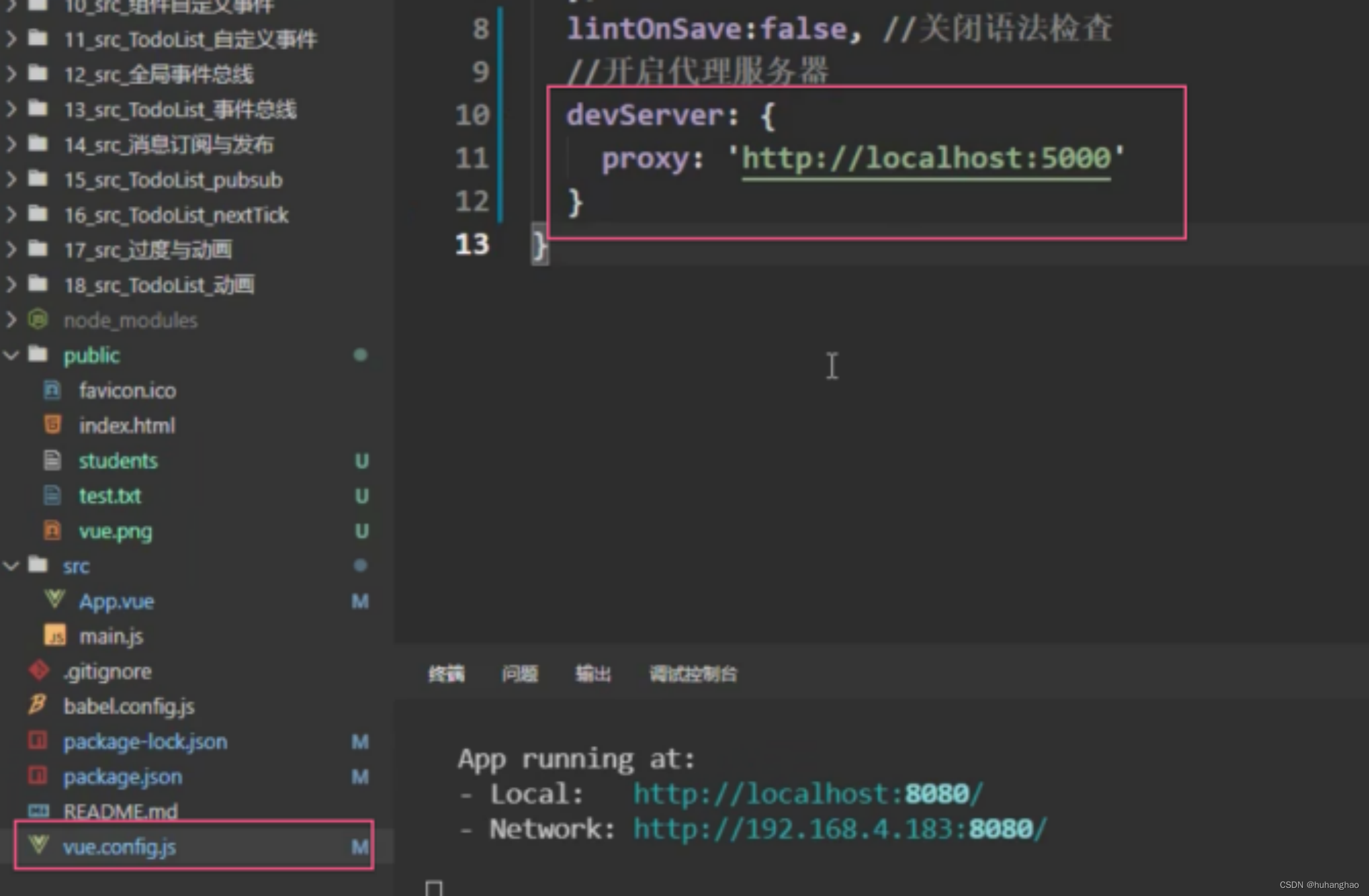The height and width of the screenshot is (896, 1369).
Task: Expand the 17_src_过度与动画 folder
Action: (x=11, y=250)
